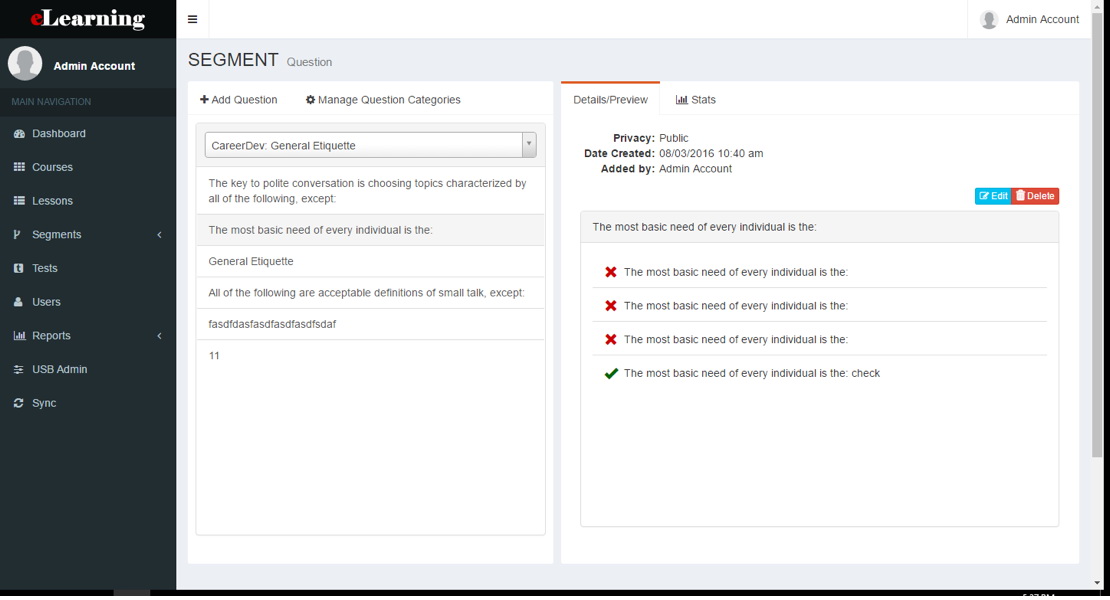Viewport: 1110px width, 600px height.
Task: Click the Courses grid icon
Action: tap(21, 167)
